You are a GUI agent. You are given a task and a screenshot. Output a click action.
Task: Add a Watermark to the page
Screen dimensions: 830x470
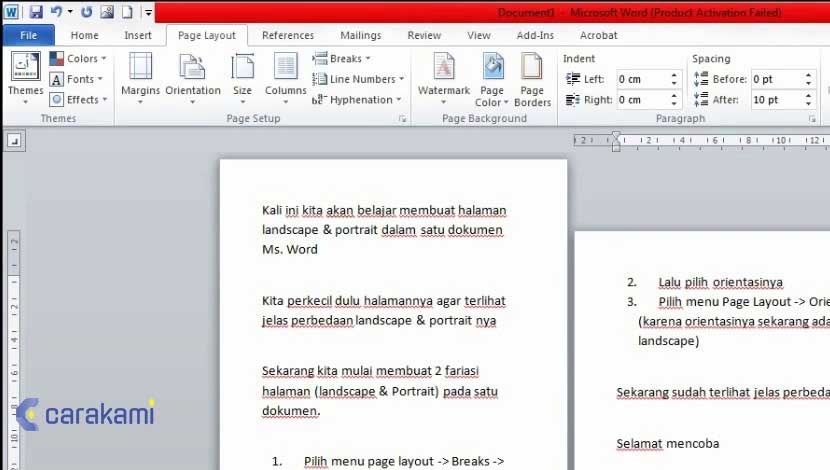(444, 78)
